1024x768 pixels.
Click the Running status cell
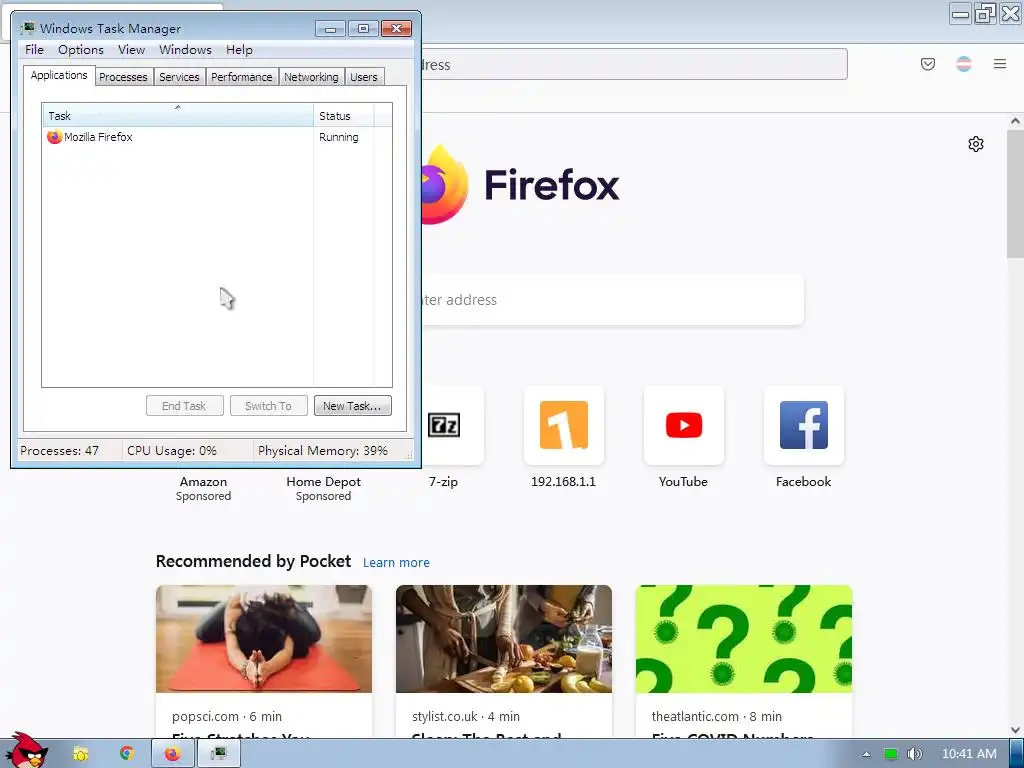pyautogui.click(x=338, y=137)
